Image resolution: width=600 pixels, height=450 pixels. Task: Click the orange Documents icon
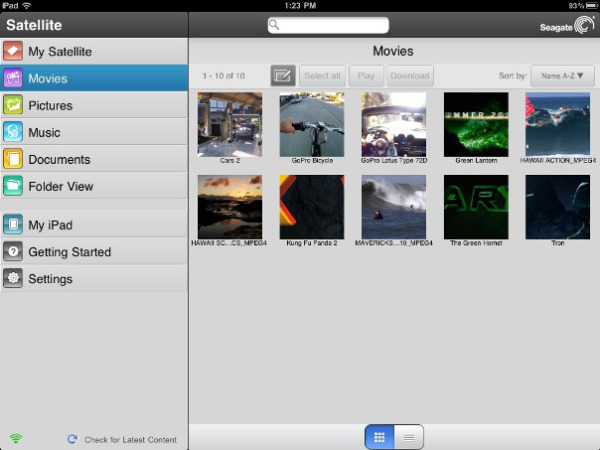pyautogui.click(x=13, y=159)
